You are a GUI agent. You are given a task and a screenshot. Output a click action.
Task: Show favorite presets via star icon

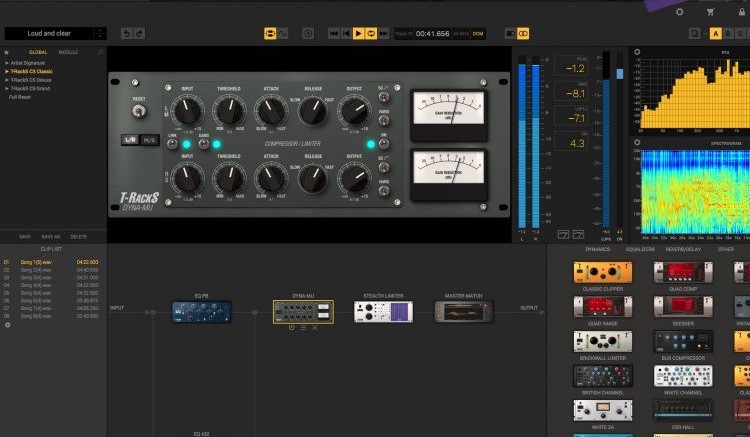pyautogui.click(x=6, y=52)
